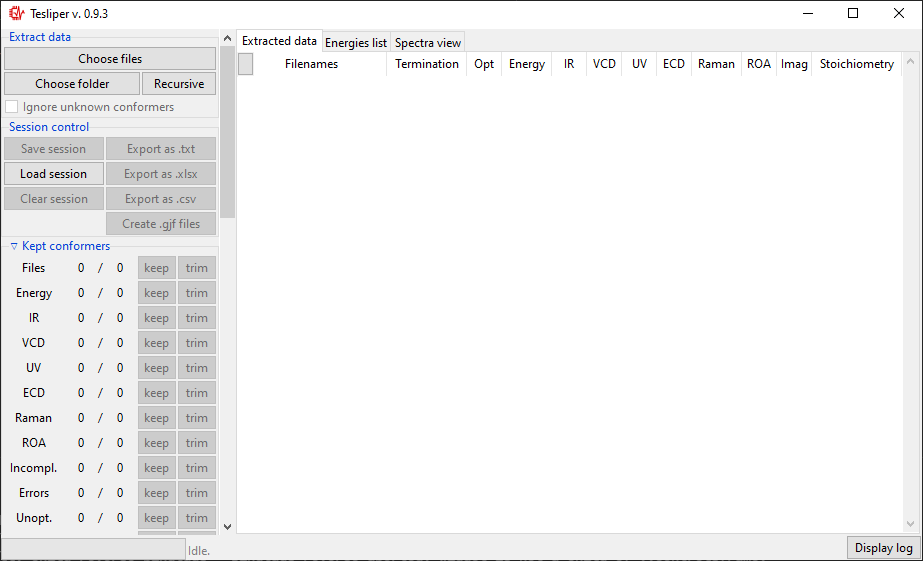Collapse the Kept conformers section
Viewport: 923px width, 561px height.
coord(14,246)
